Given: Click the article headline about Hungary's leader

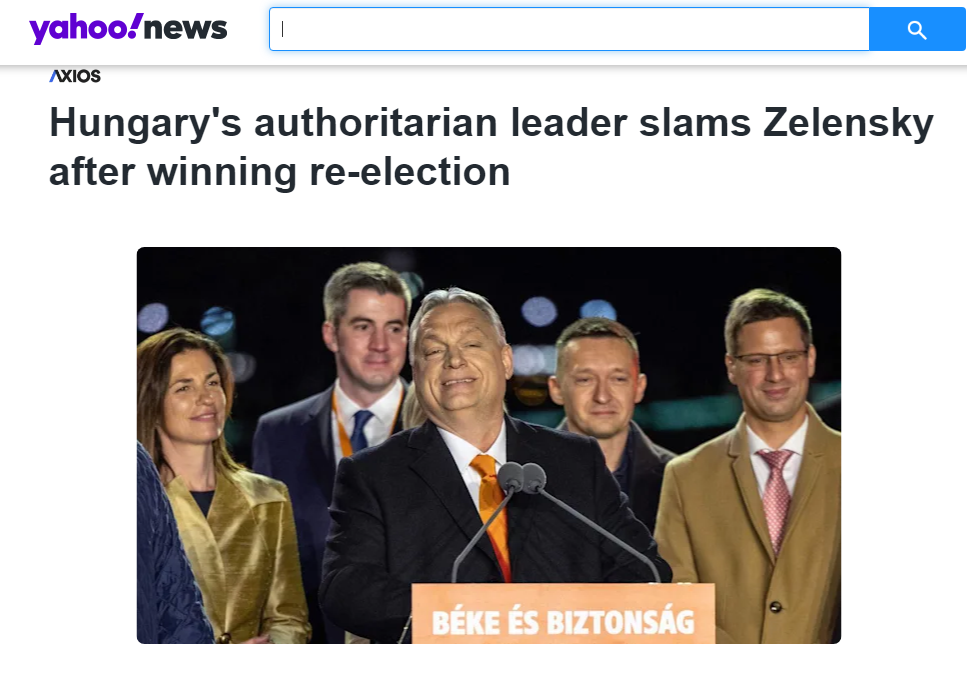Looking at the screenshot, I should (x=492, y=147).
